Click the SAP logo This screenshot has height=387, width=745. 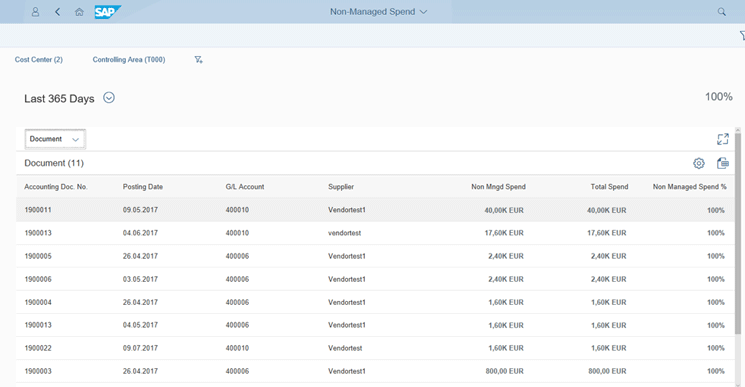pos(108,12)
